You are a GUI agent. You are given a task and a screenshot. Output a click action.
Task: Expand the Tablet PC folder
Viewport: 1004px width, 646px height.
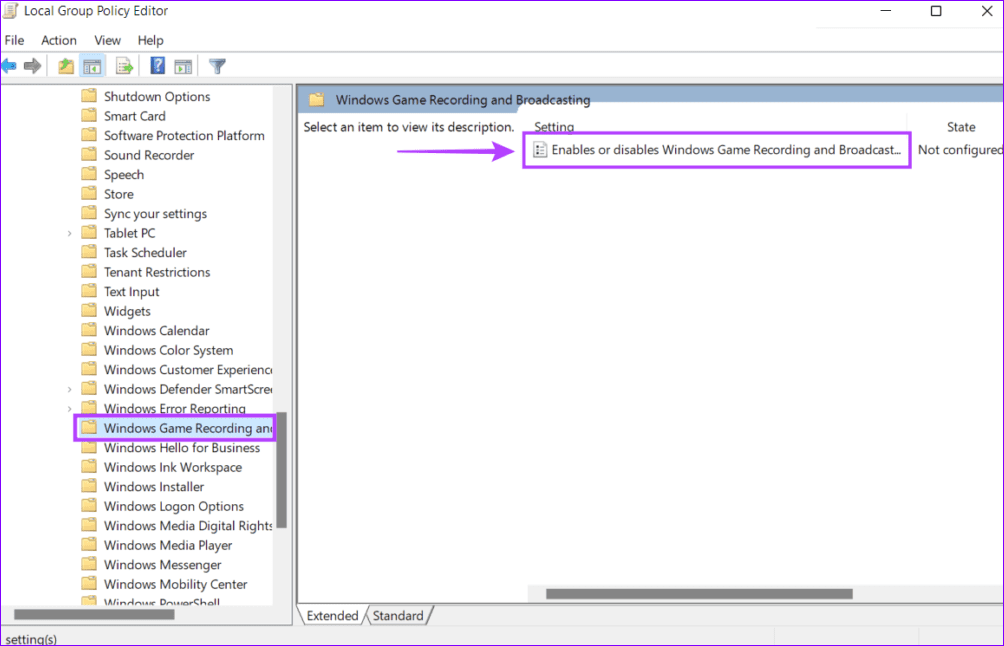69,232
